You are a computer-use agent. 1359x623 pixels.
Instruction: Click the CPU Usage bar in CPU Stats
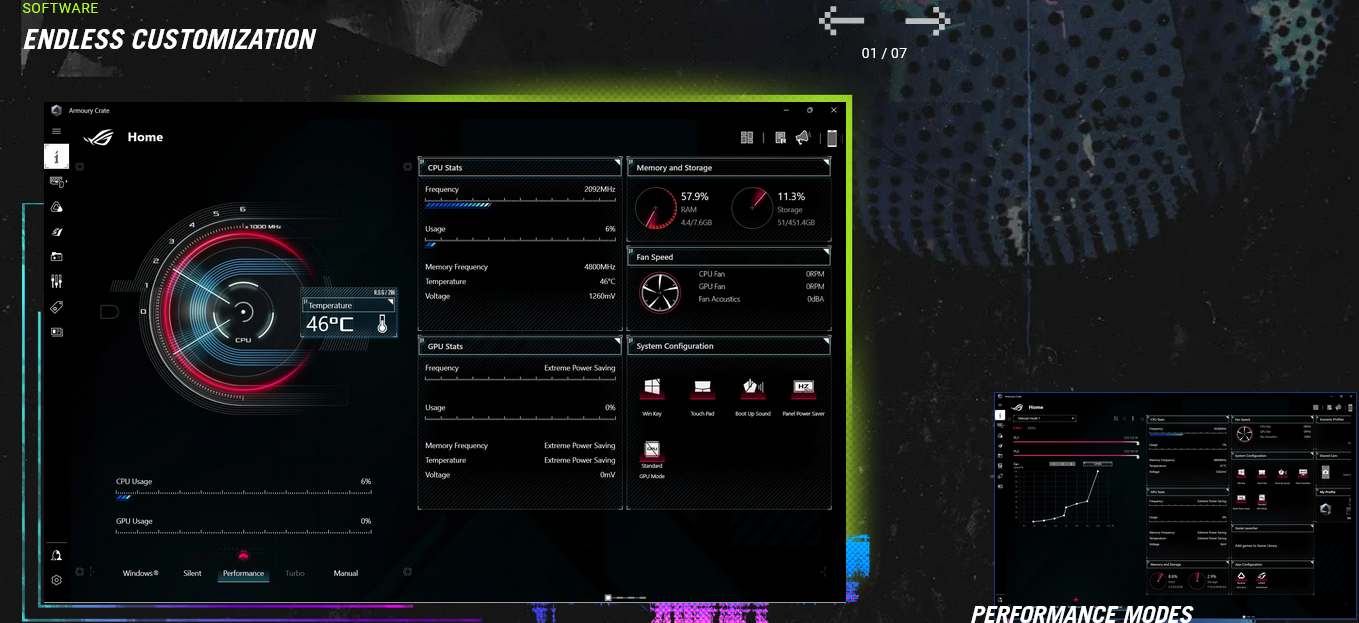[x=520, y=243]
